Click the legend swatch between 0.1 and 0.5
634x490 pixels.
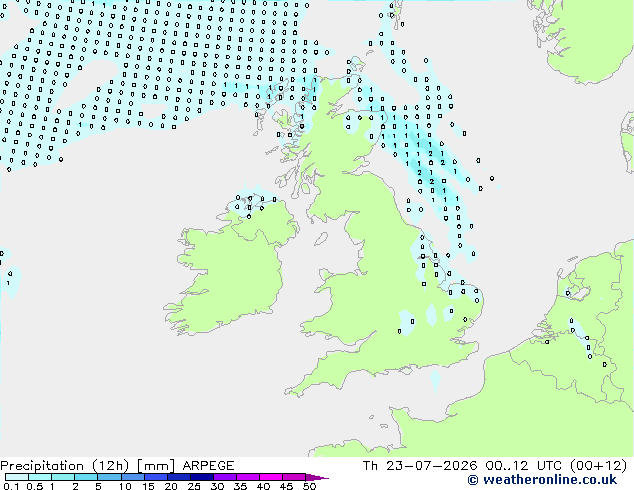(17, 477)
